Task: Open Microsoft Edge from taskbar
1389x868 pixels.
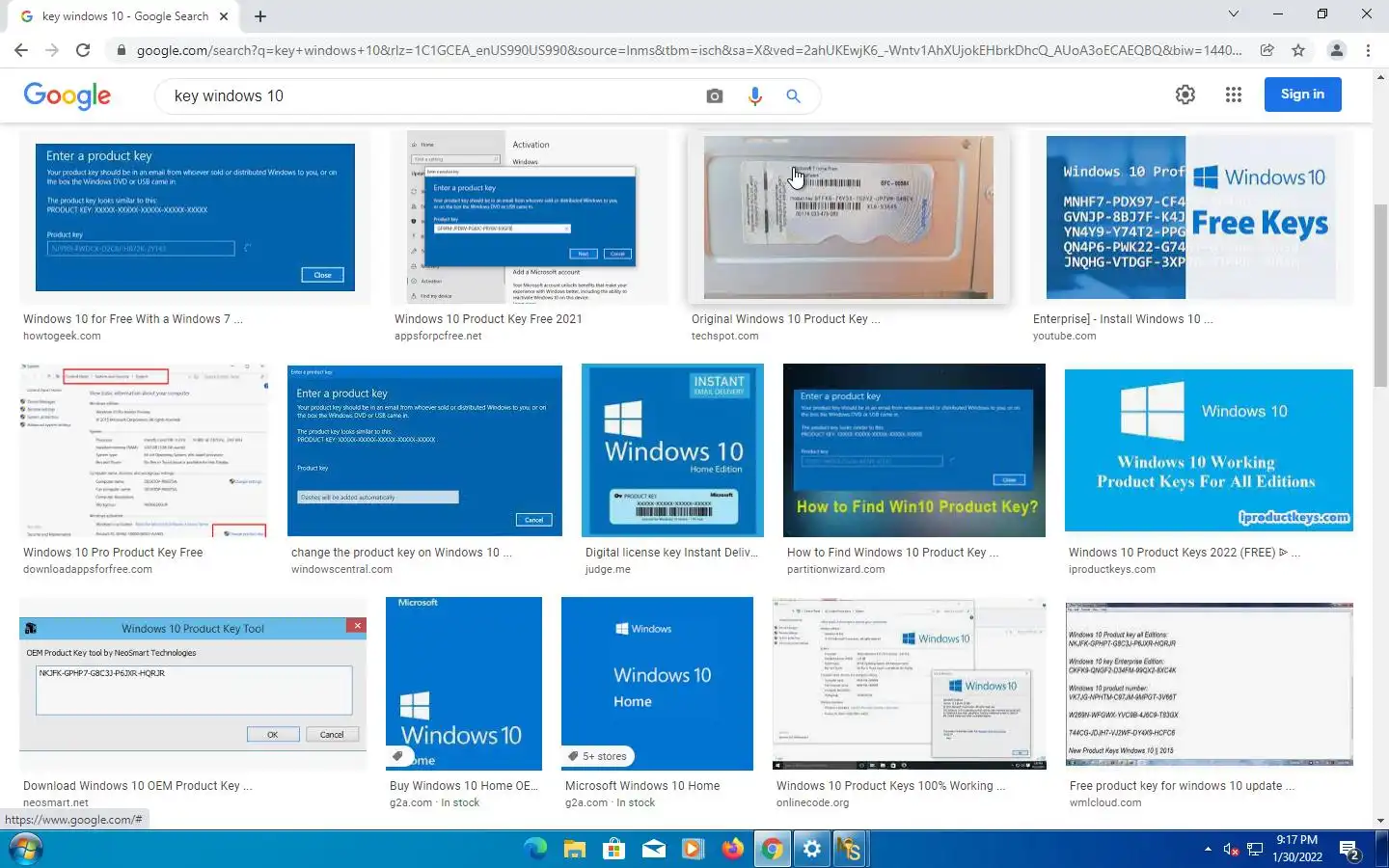Action: pos(535,849)
